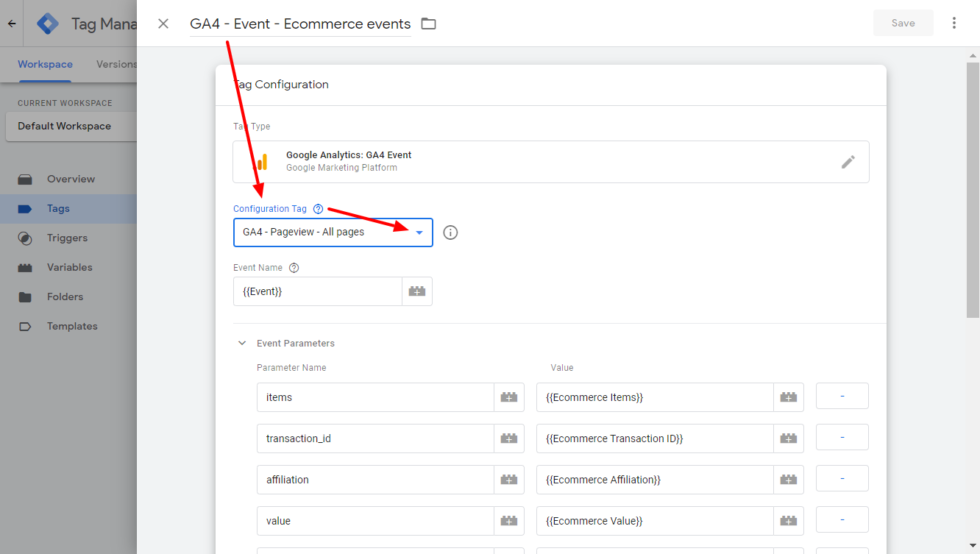
Task: Click the Save button
Action: [902, 23]
